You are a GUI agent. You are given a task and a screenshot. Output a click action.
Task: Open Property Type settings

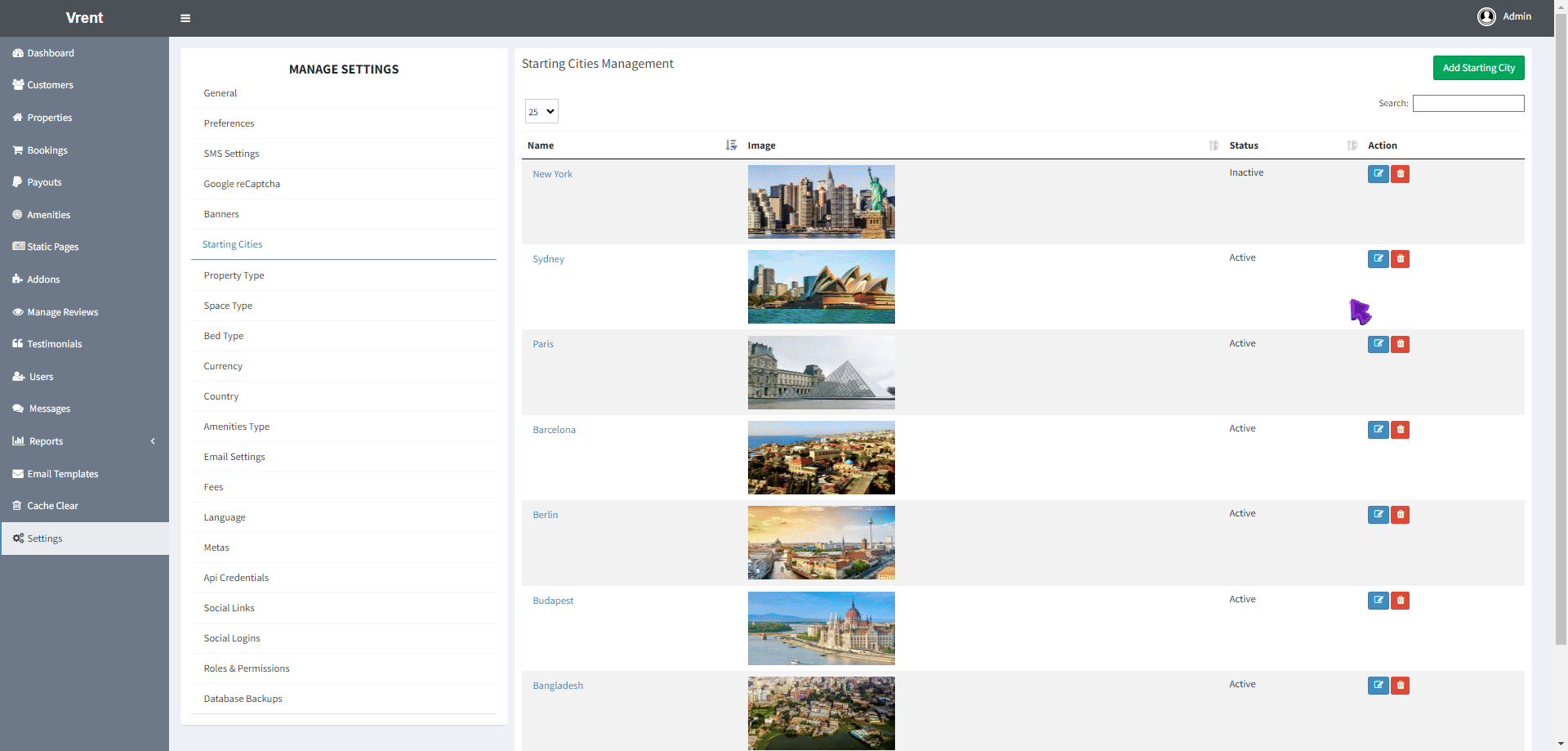234,275
